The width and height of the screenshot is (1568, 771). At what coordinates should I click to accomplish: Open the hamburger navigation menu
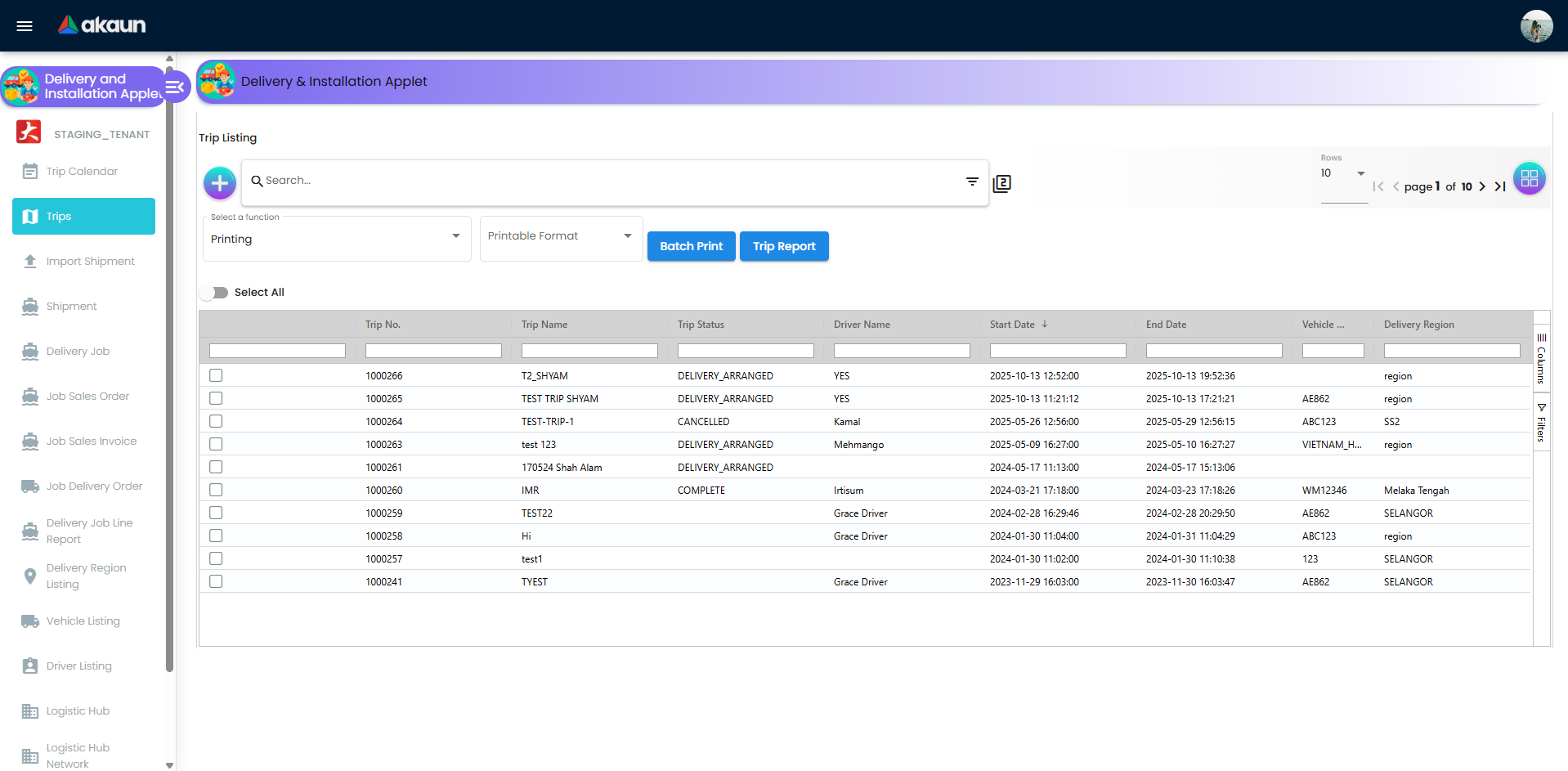click(x=25, y=25)
